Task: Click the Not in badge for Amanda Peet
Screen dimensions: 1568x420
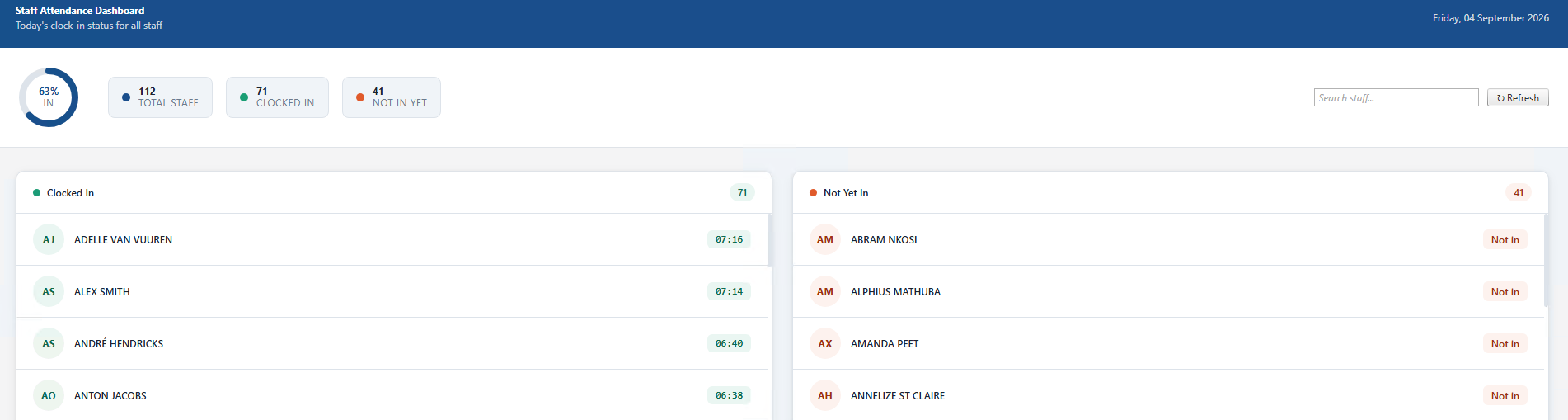Action: click(x=1505, y=343)
